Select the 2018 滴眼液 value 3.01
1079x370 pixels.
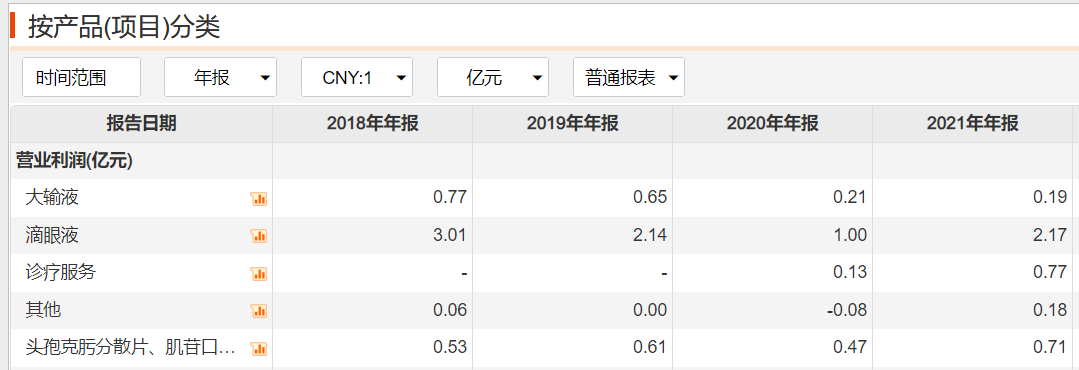[450, 236]
